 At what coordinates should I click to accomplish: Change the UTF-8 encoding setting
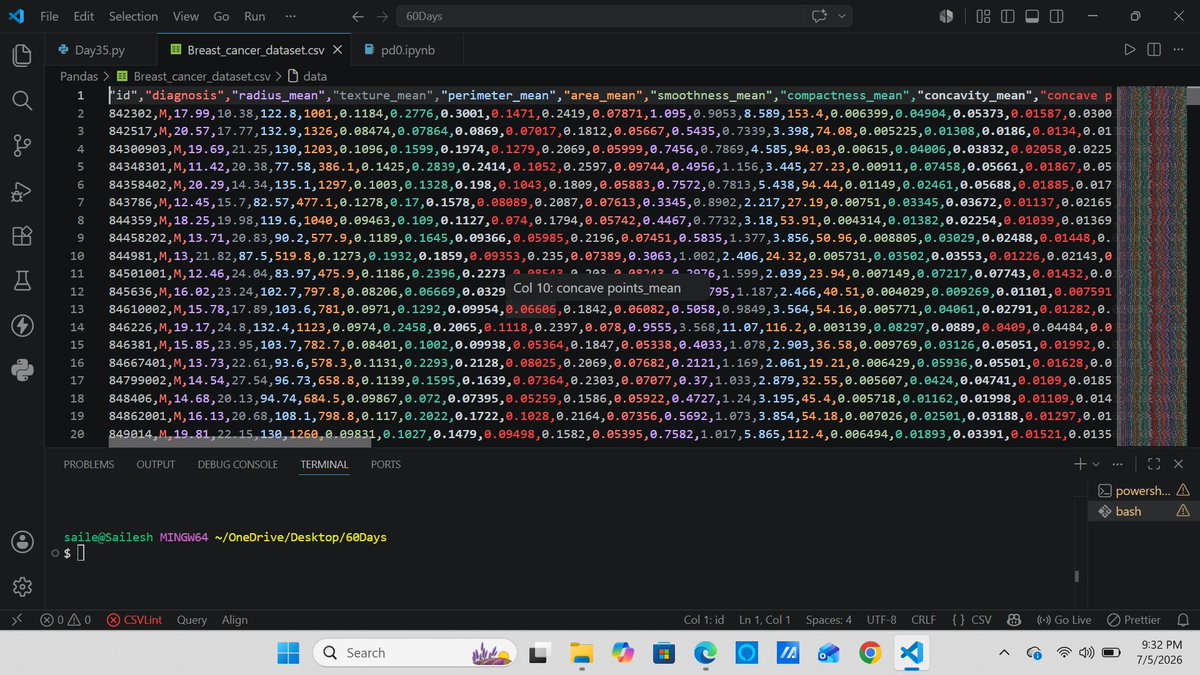click(881, 620)
